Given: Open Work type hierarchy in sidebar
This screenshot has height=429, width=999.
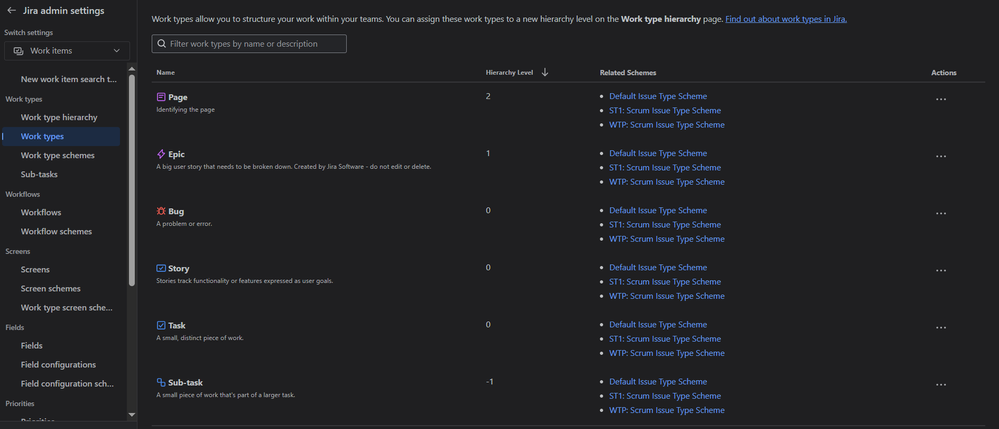Looking at the screenshot, I should point(59,117).
